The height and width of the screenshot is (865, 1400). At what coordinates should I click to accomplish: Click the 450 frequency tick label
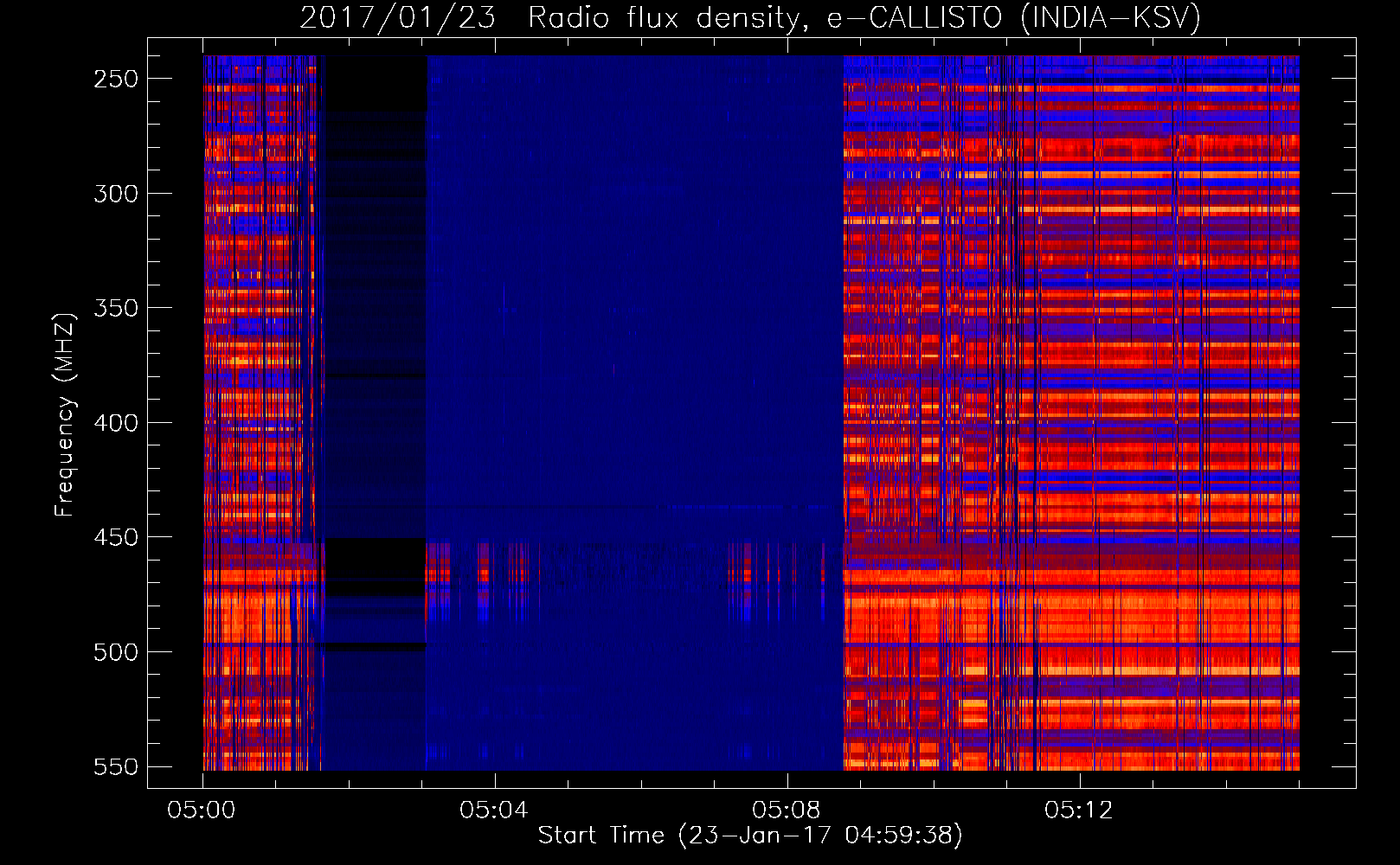point(116,537)
